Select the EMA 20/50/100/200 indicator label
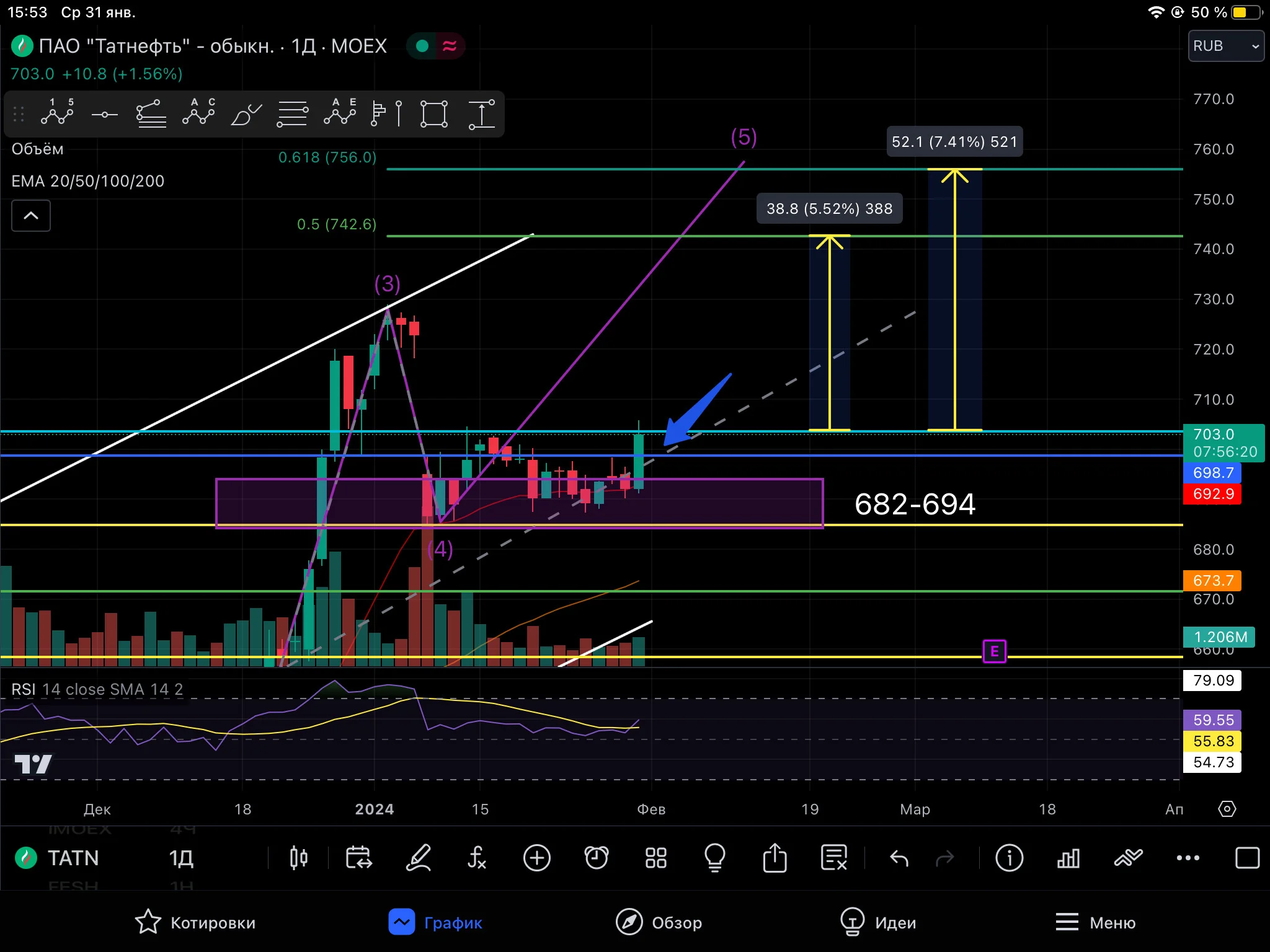This screenshot has height=952, width=1270. [x=88, y=181]
